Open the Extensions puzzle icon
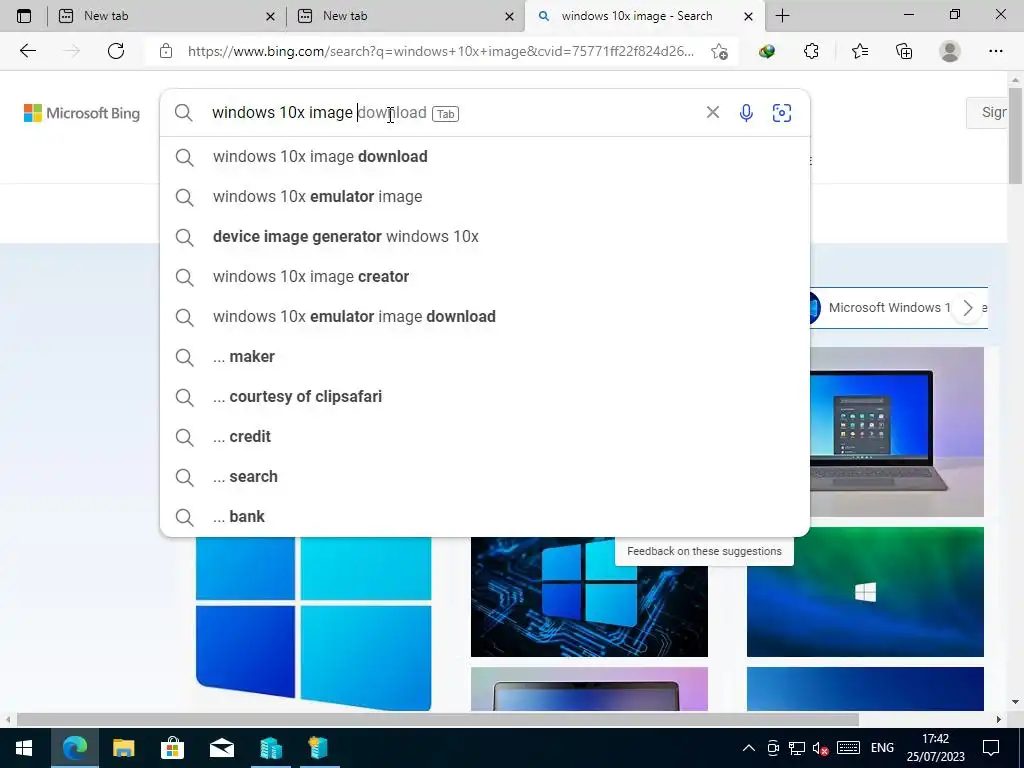 pyautogui.click(x=811, y=51)
